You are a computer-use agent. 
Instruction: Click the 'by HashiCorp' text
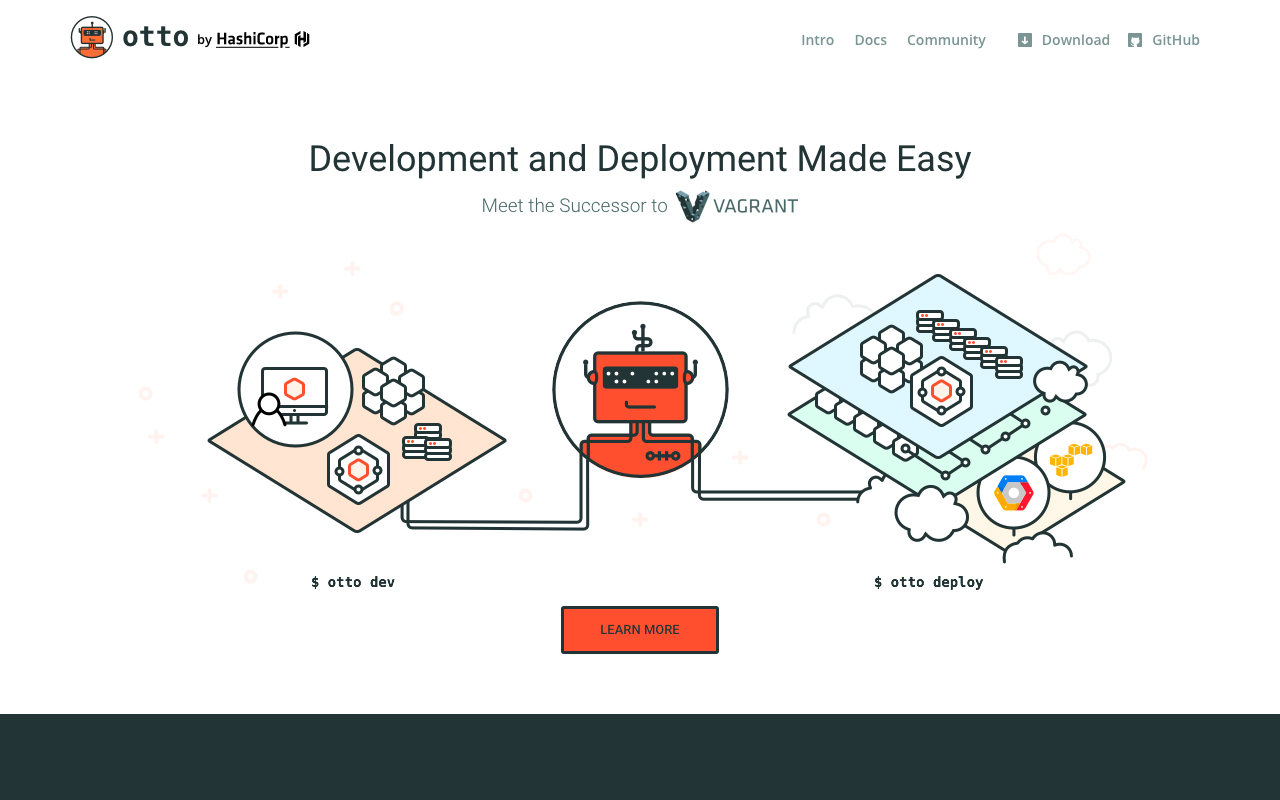pyautogui.click(x=243, y=40)
